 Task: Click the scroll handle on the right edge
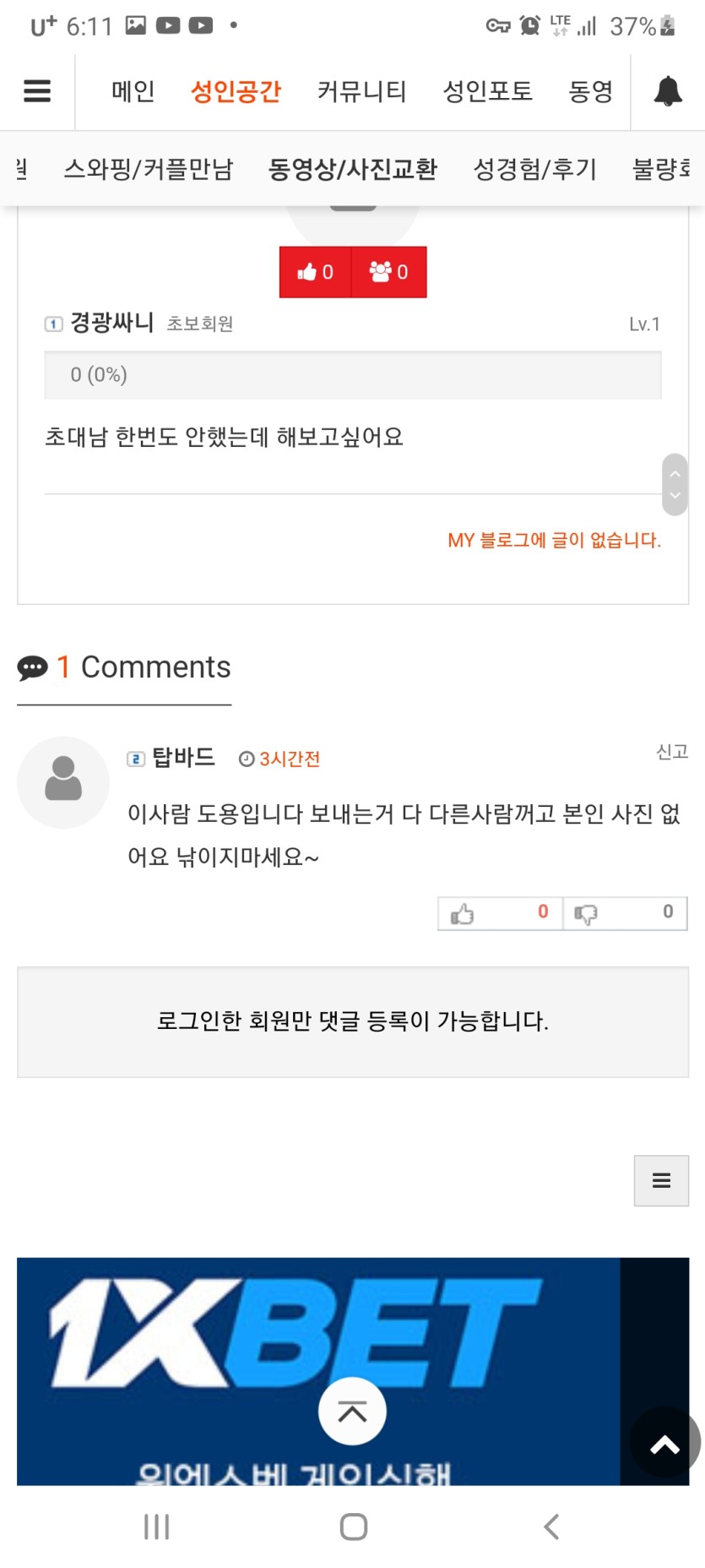point(675,485)
